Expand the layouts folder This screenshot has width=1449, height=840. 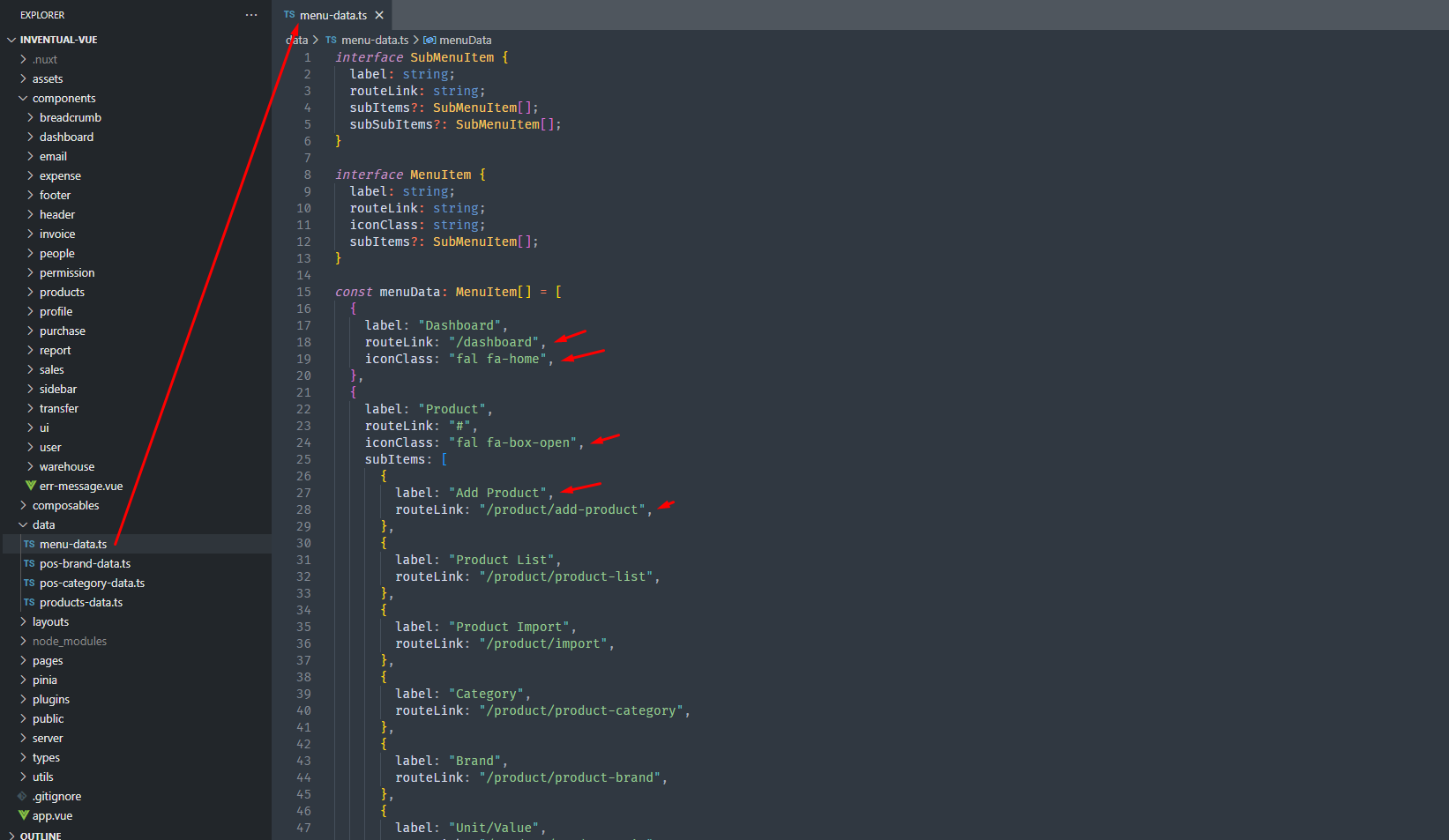coord(50,621)
